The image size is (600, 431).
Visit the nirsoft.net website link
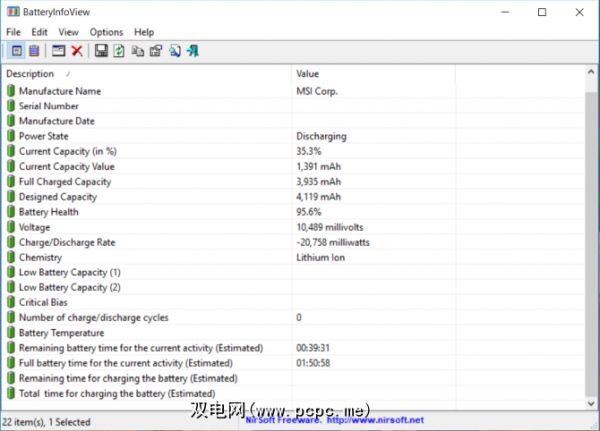tap(375, 420)
